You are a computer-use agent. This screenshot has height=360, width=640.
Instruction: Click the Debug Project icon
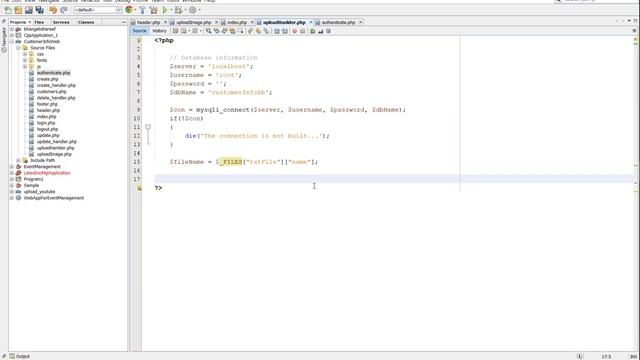(178, 10)
